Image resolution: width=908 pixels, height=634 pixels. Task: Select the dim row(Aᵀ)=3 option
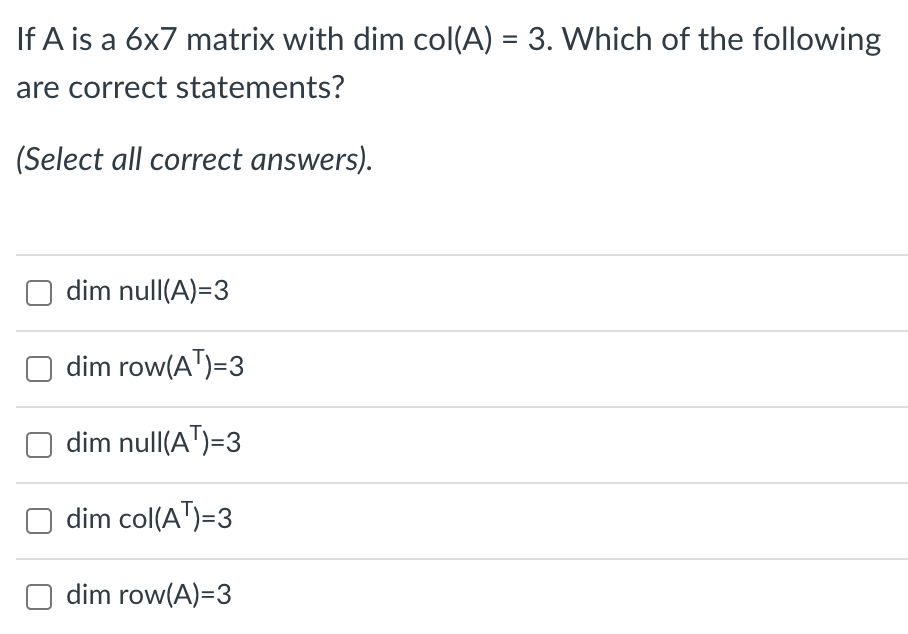coord(38,368)
